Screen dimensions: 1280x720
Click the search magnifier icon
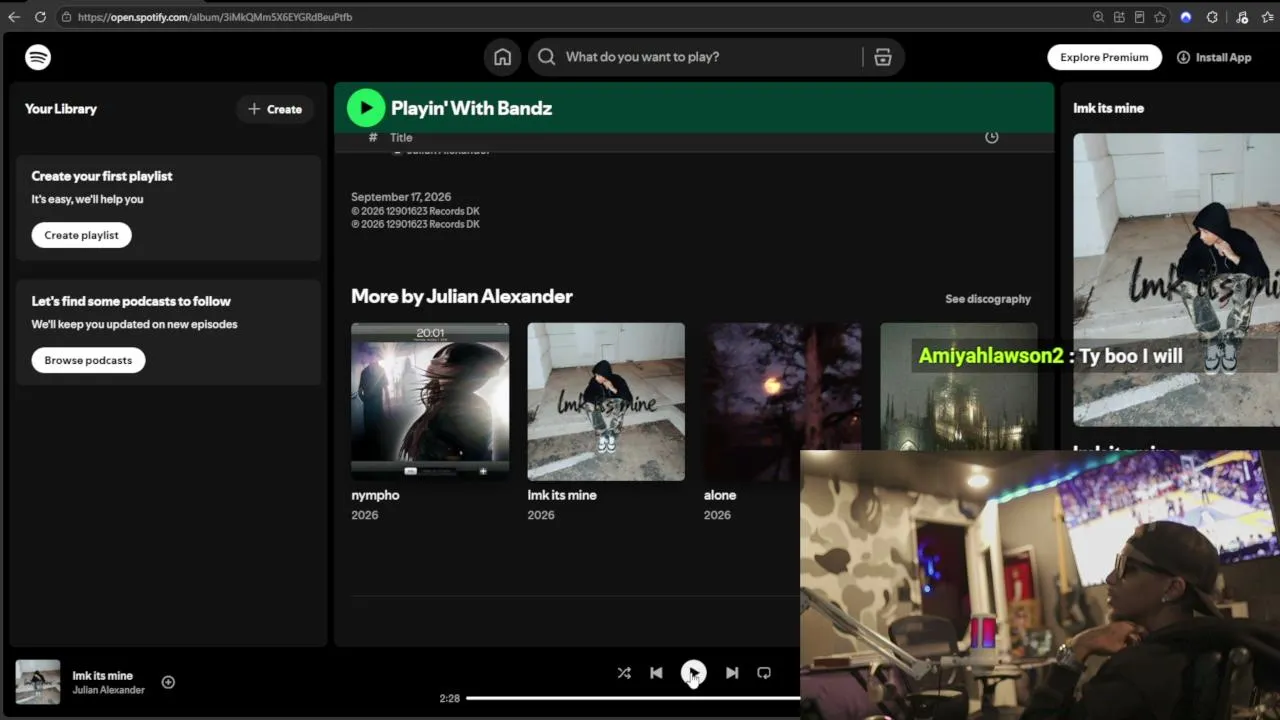click(546, 57)
